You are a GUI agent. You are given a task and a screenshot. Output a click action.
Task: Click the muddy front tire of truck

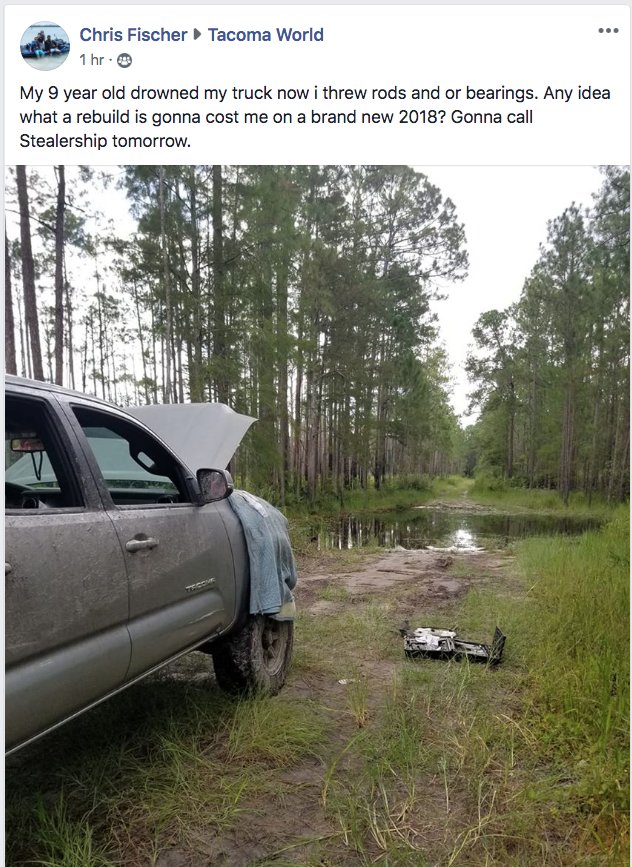254,654
